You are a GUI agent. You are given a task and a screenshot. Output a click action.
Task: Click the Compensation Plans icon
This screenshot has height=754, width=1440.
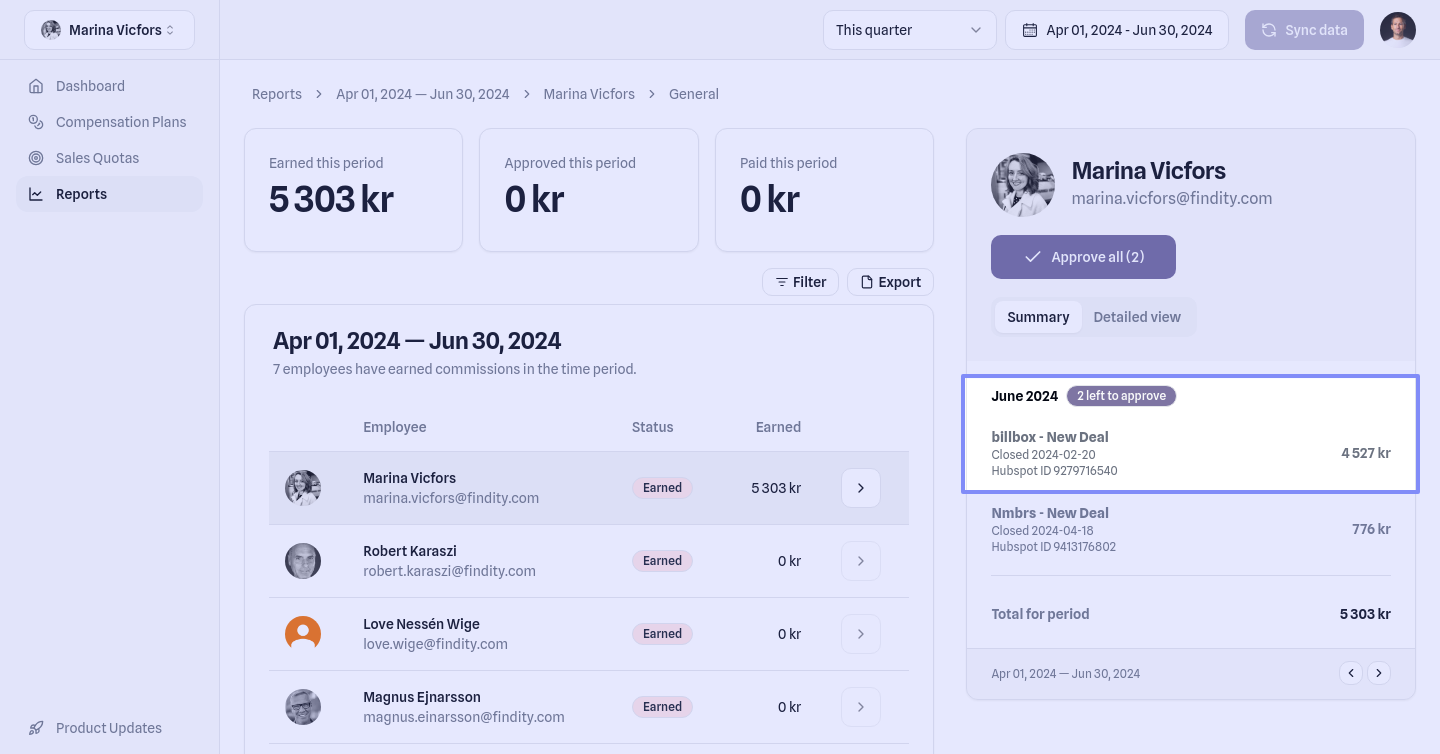(x=36, y=122)
